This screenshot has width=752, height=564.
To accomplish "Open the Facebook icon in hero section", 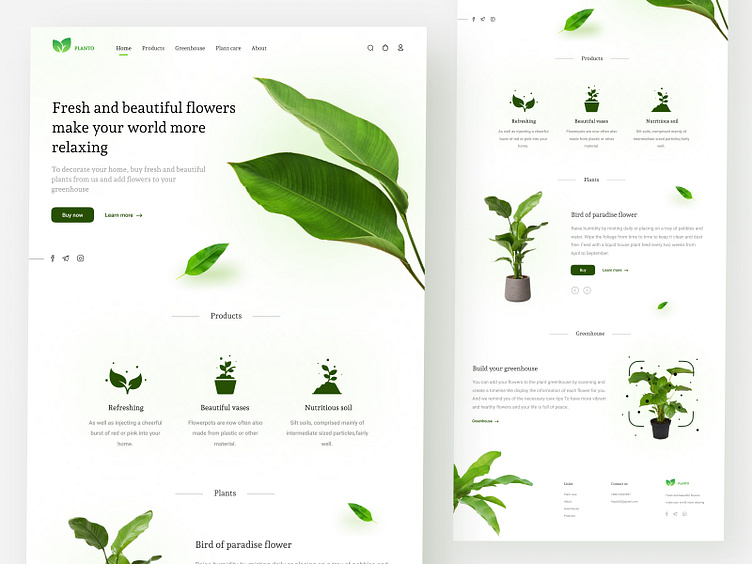I will 53,258.
